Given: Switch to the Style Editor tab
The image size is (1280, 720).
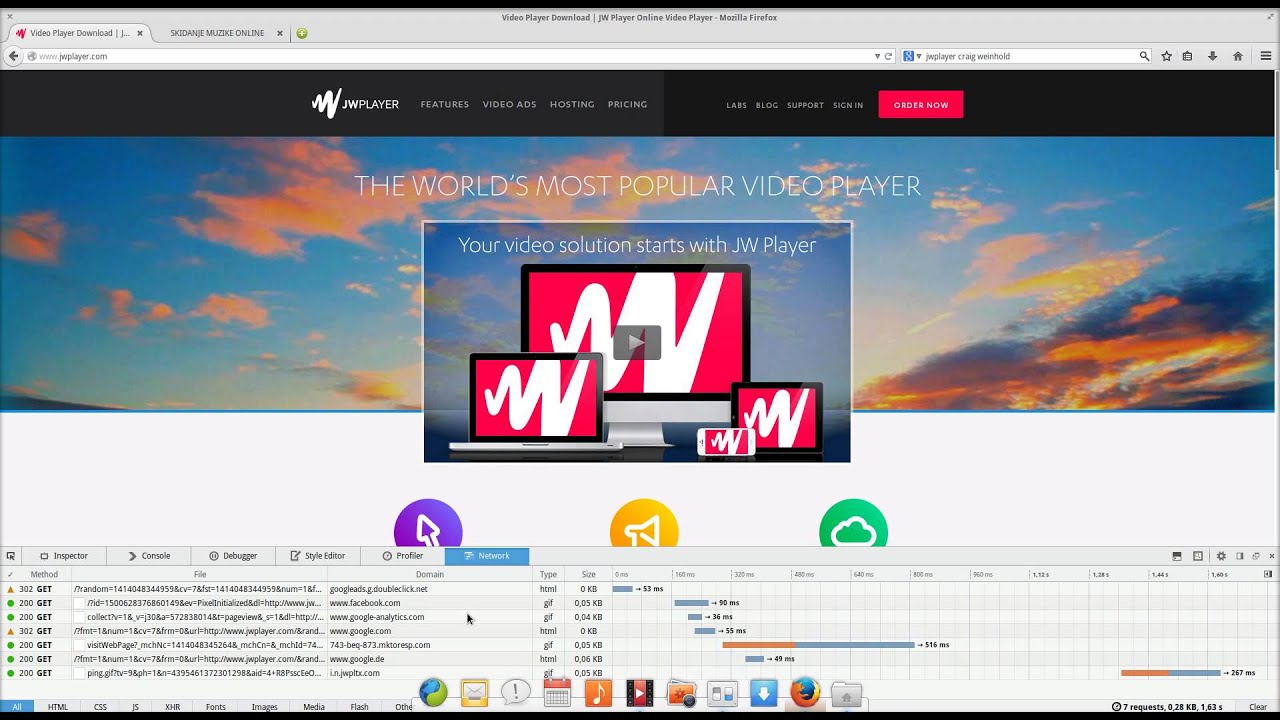Looking at the screenshot, I should tap(318, 556).
